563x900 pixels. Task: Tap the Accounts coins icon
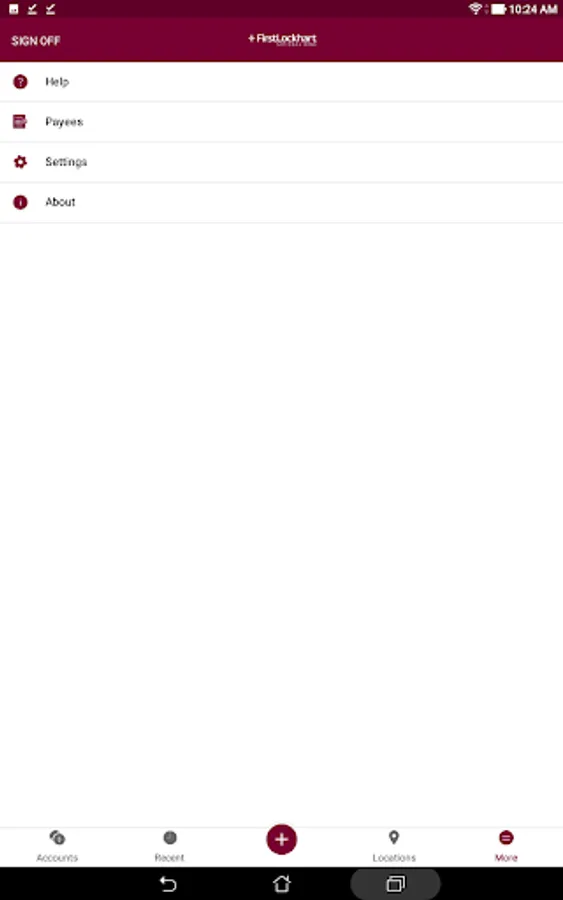pyautogui.click(x=57, y=837)
